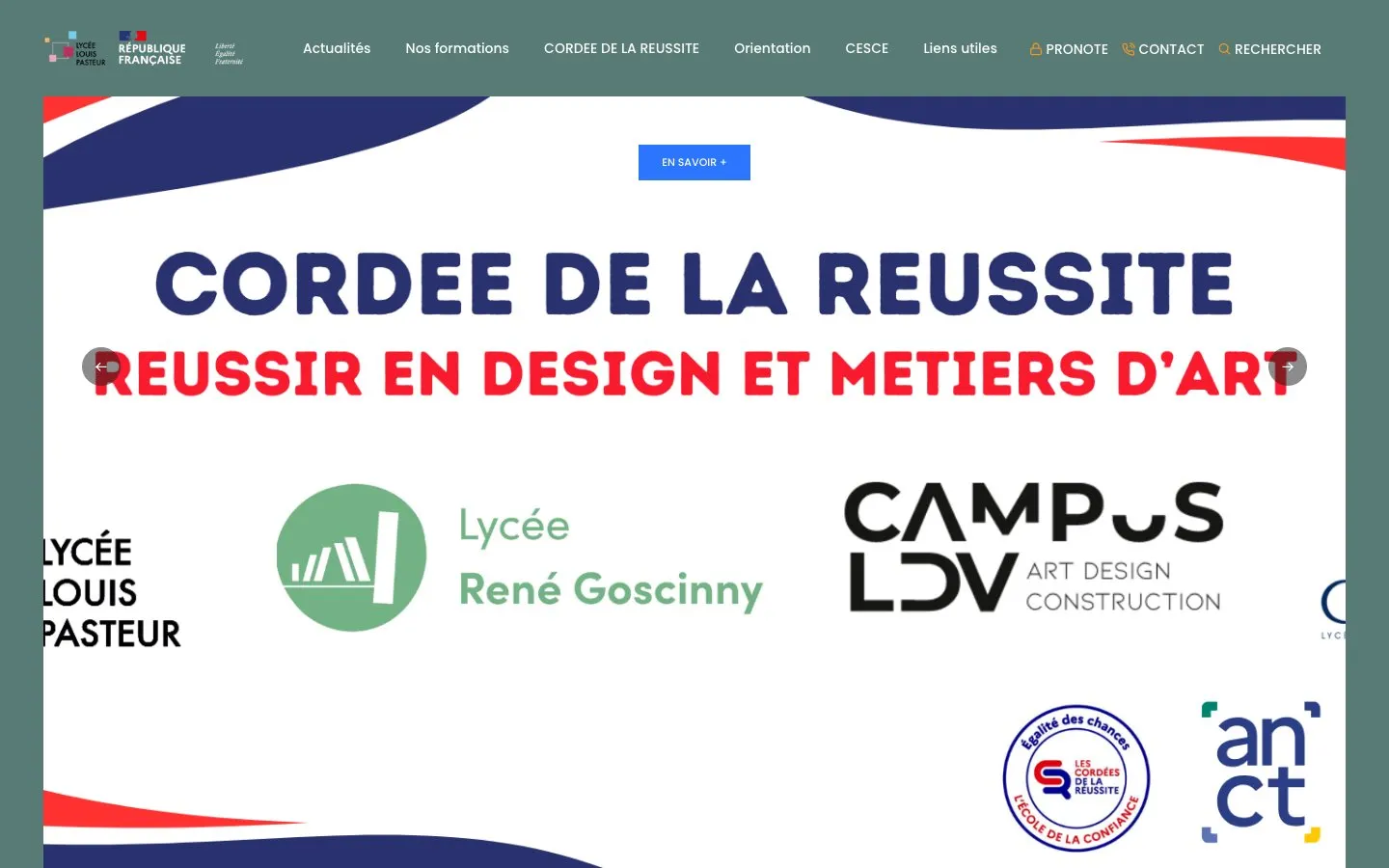This screenshot has width=1389, height=868.
Task: Click the EN SAVOIR + button
Action: (x=694, y=162)
